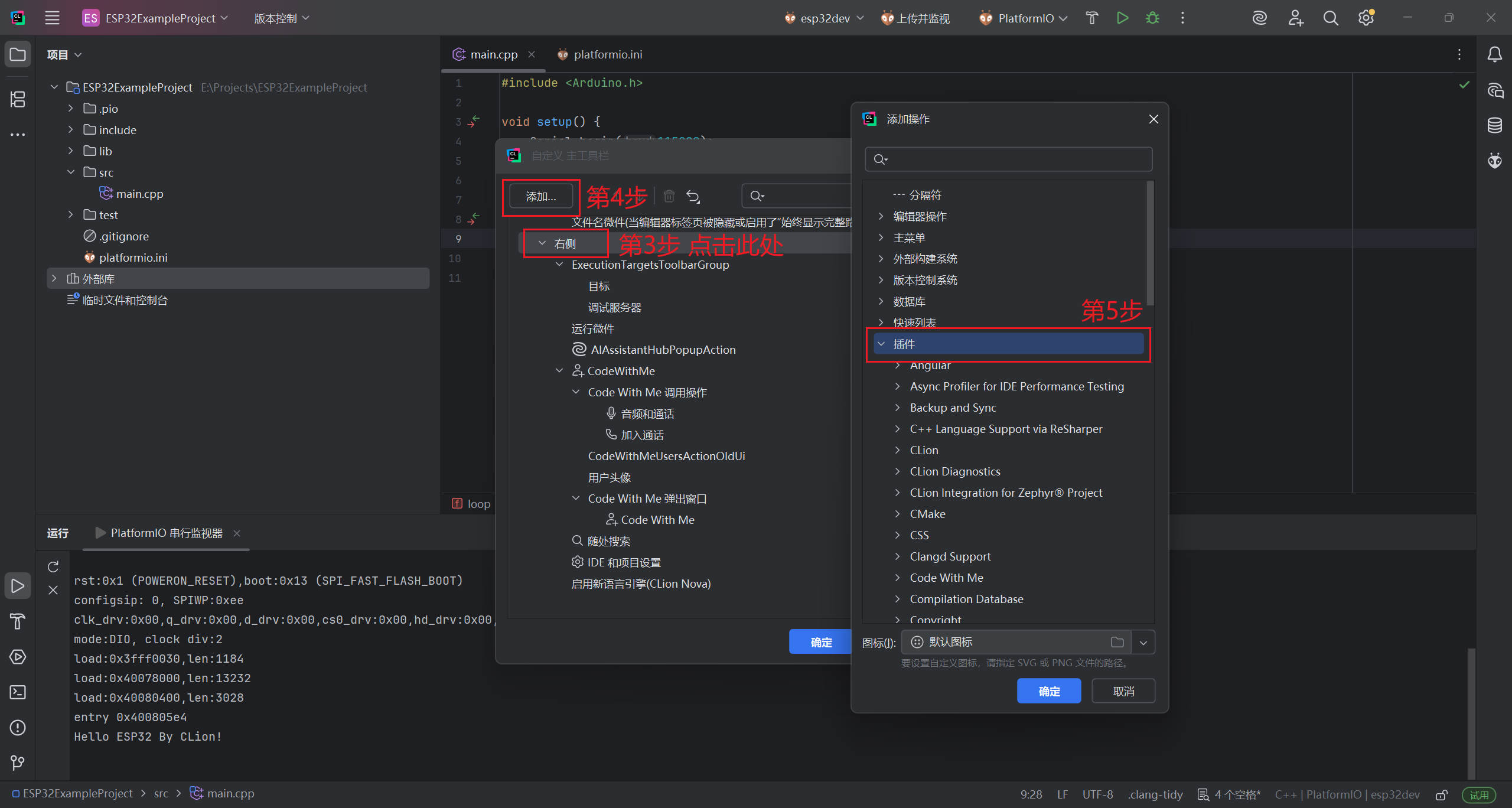1512x808 pixels.
Task: Collapse the 插件 plugins node
Action: point(881,344)
